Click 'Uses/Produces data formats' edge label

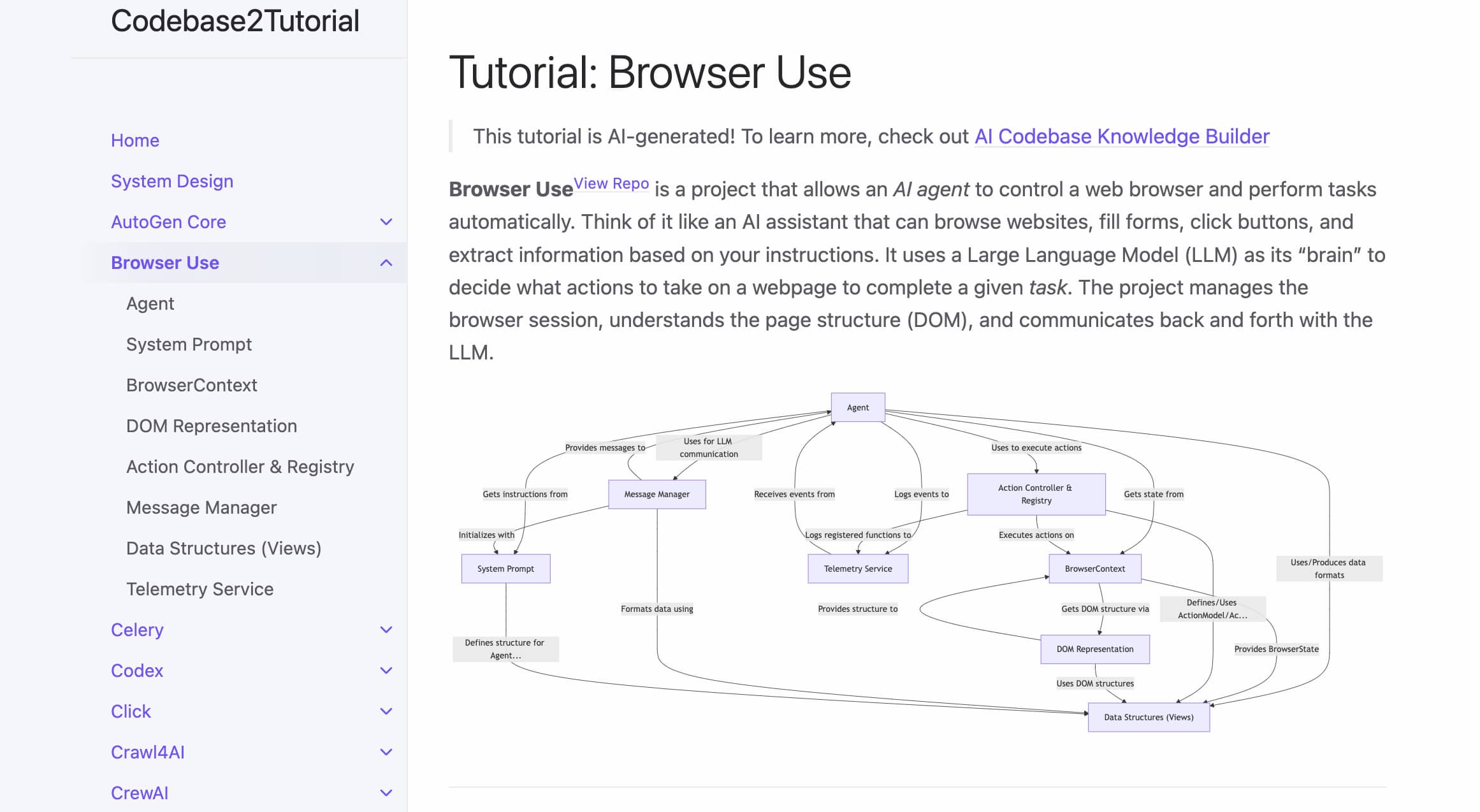(x=1329, y=569)
